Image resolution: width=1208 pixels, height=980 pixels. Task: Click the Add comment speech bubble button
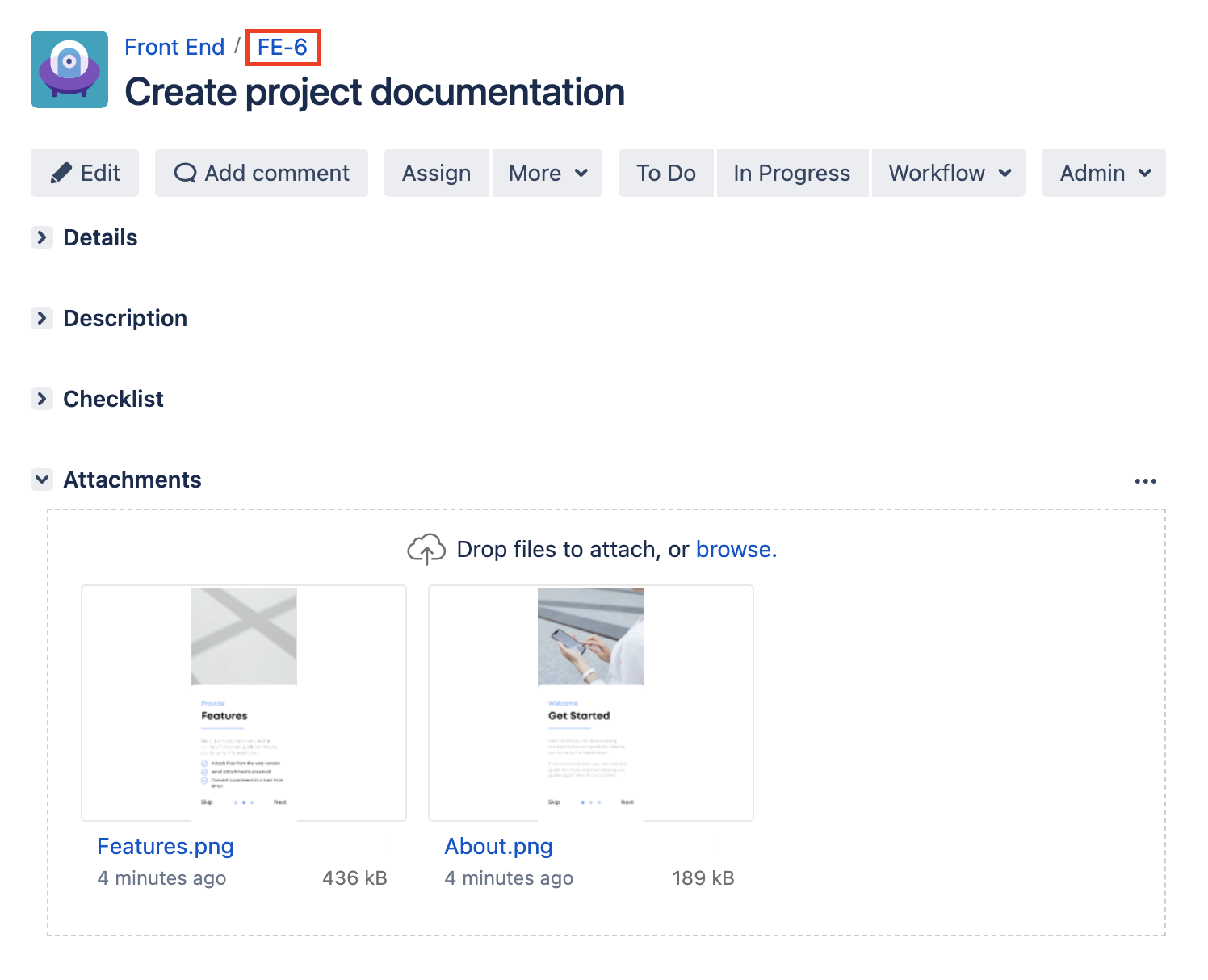pyautogui.click(x=262, y=173)
